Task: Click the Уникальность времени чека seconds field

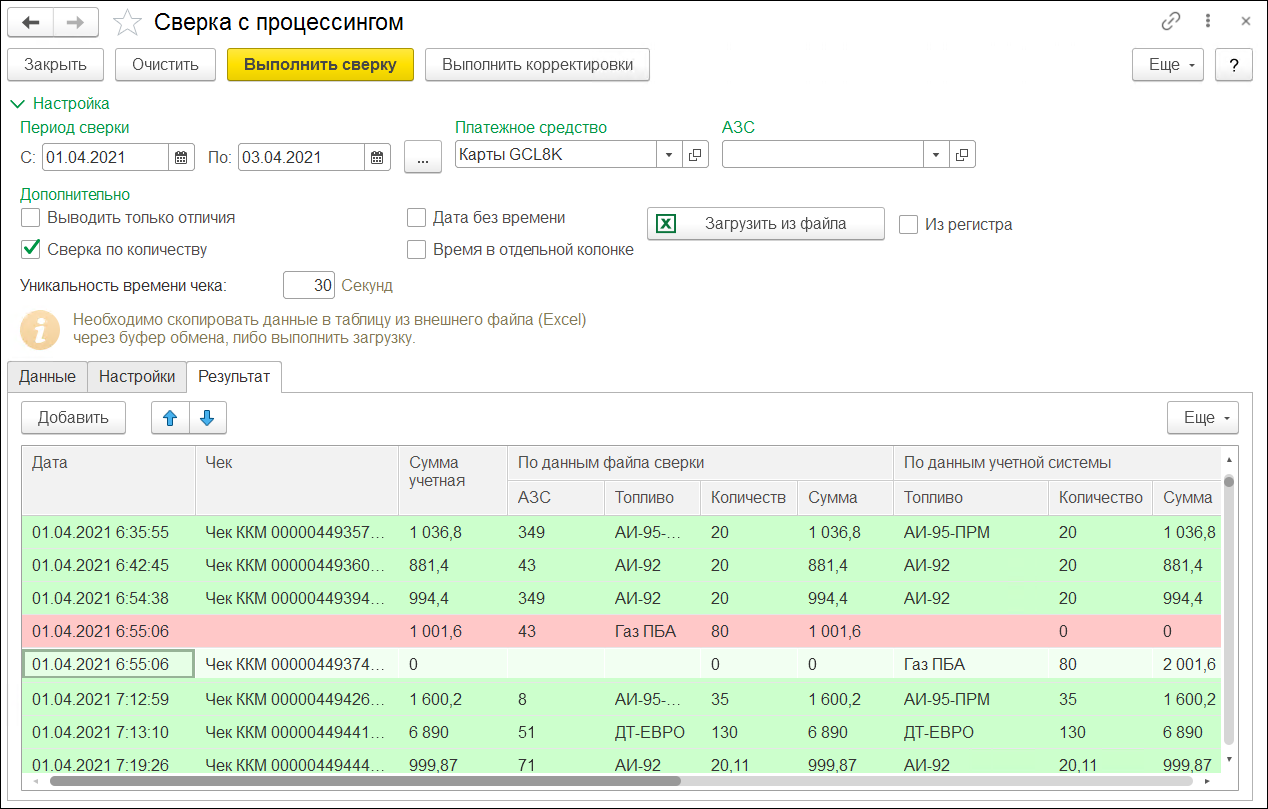Action: (x=309, y=285)
